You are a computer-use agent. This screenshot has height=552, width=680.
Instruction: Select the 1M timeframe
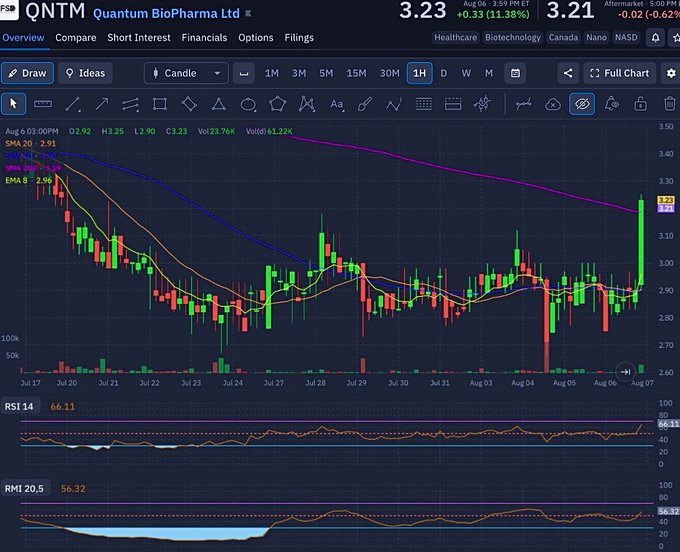(272, 73)
